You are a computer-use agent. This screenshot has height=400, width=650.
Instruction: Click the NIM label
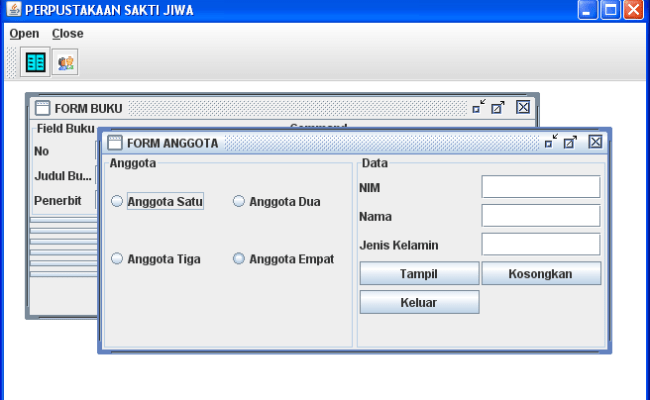[369, 188]
